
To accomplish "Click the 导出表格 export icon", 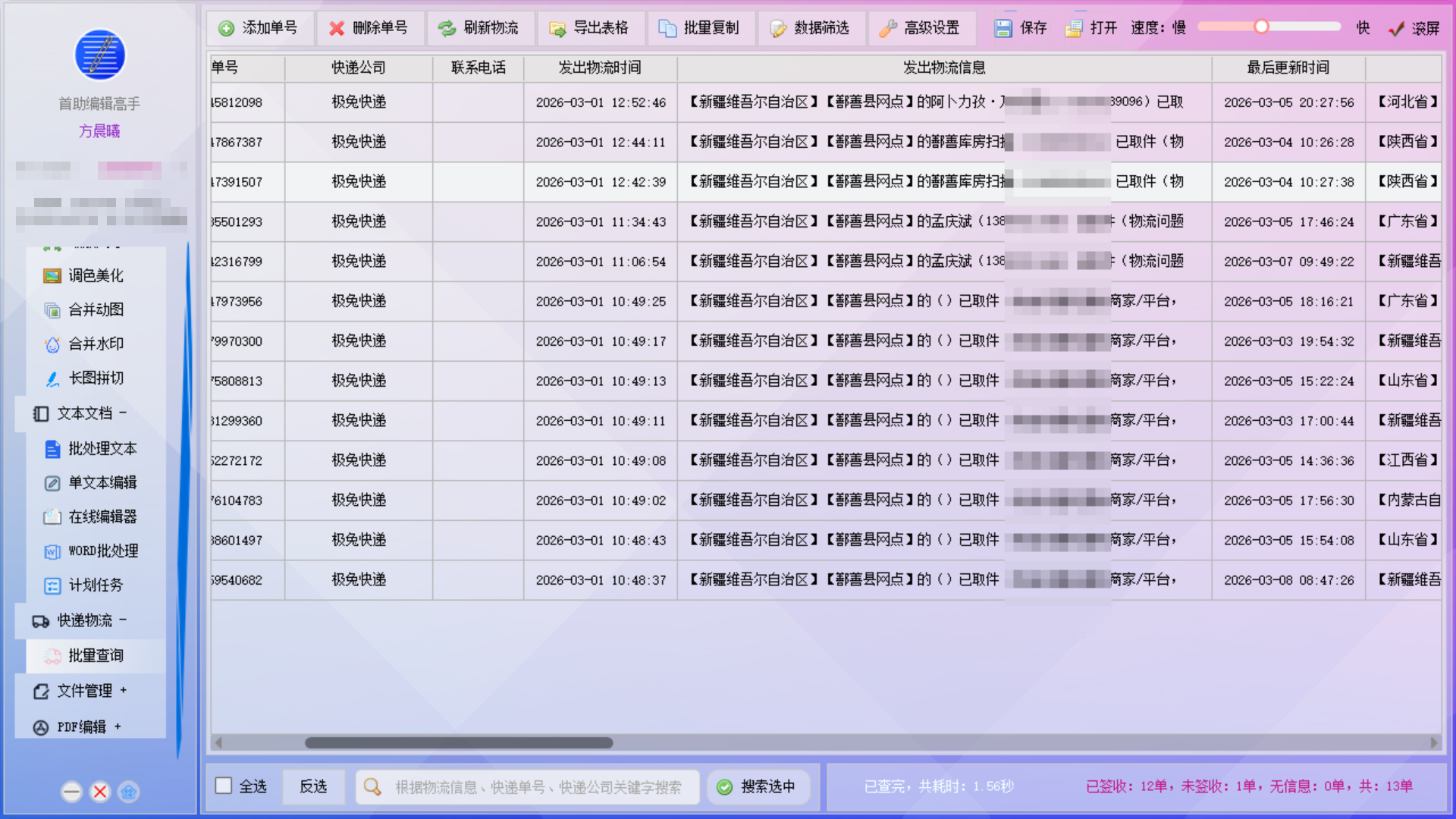I will pos(557,29).
